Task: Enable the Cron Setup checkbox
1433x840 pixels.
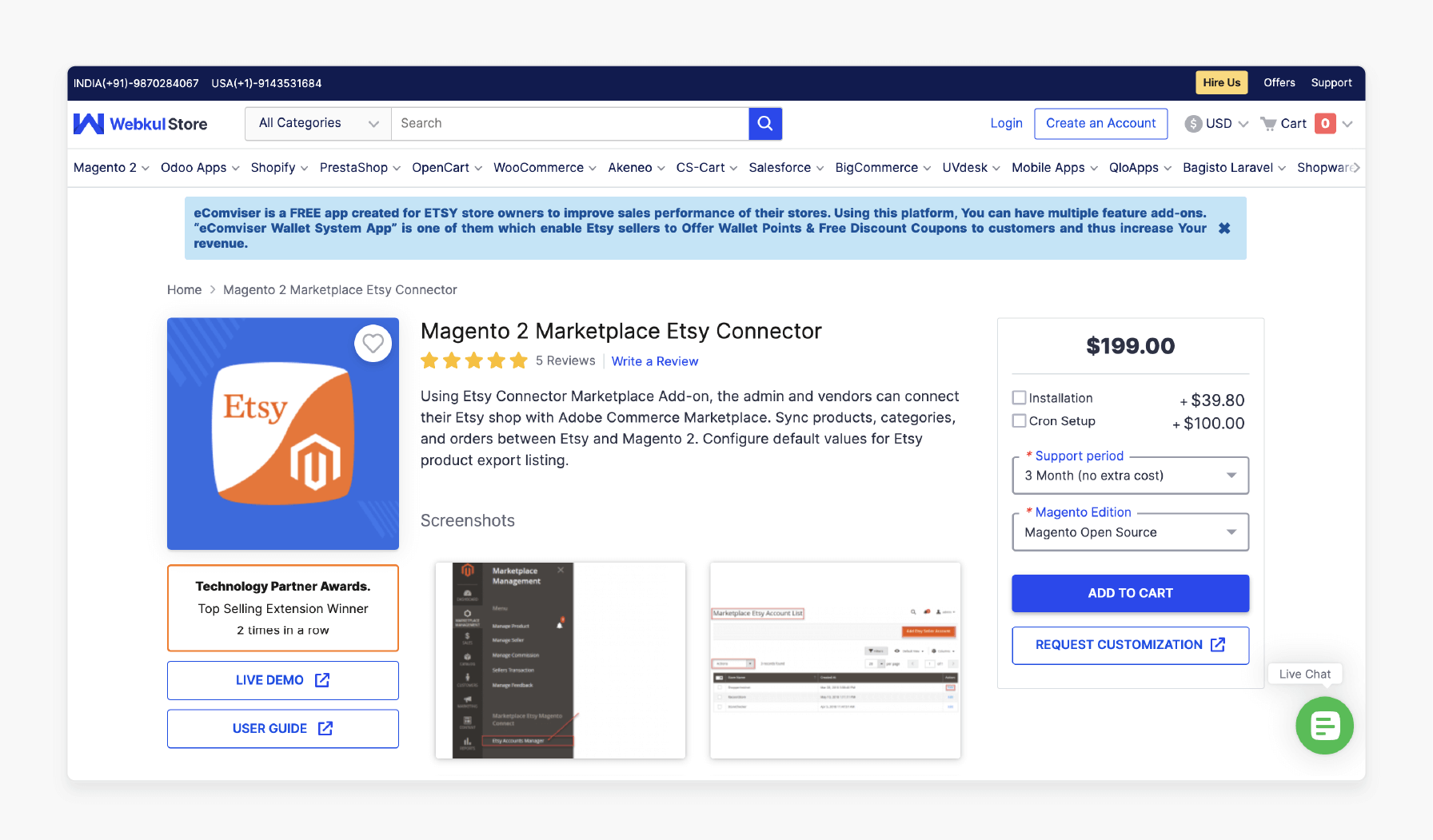Action: pos(1019,420)
